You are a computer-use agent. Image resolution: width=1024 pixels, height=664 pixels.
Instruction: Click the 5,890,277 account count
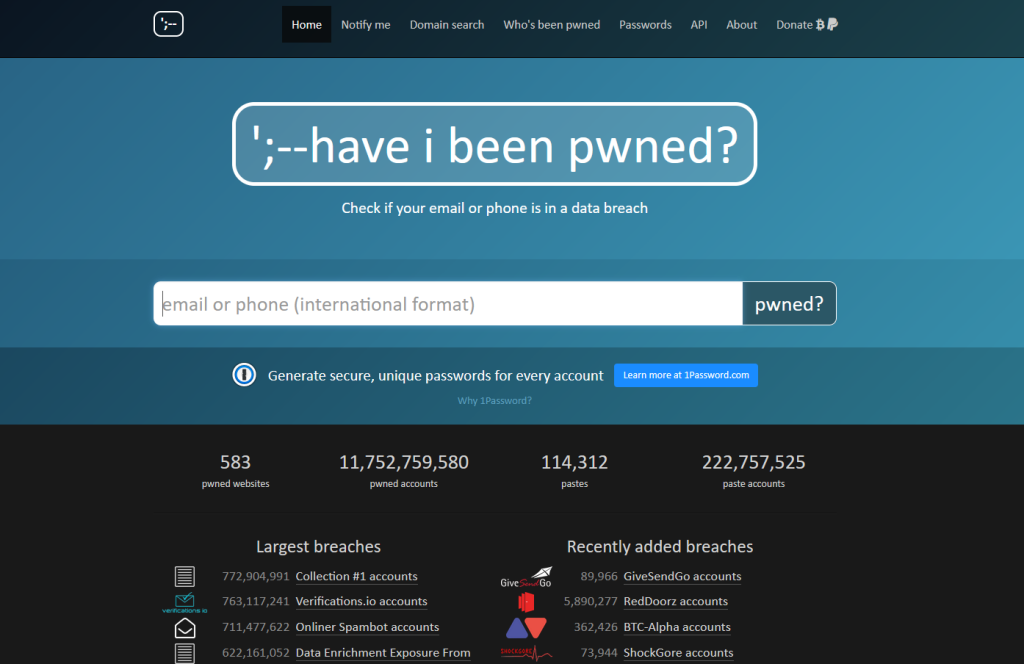point(590,601)
